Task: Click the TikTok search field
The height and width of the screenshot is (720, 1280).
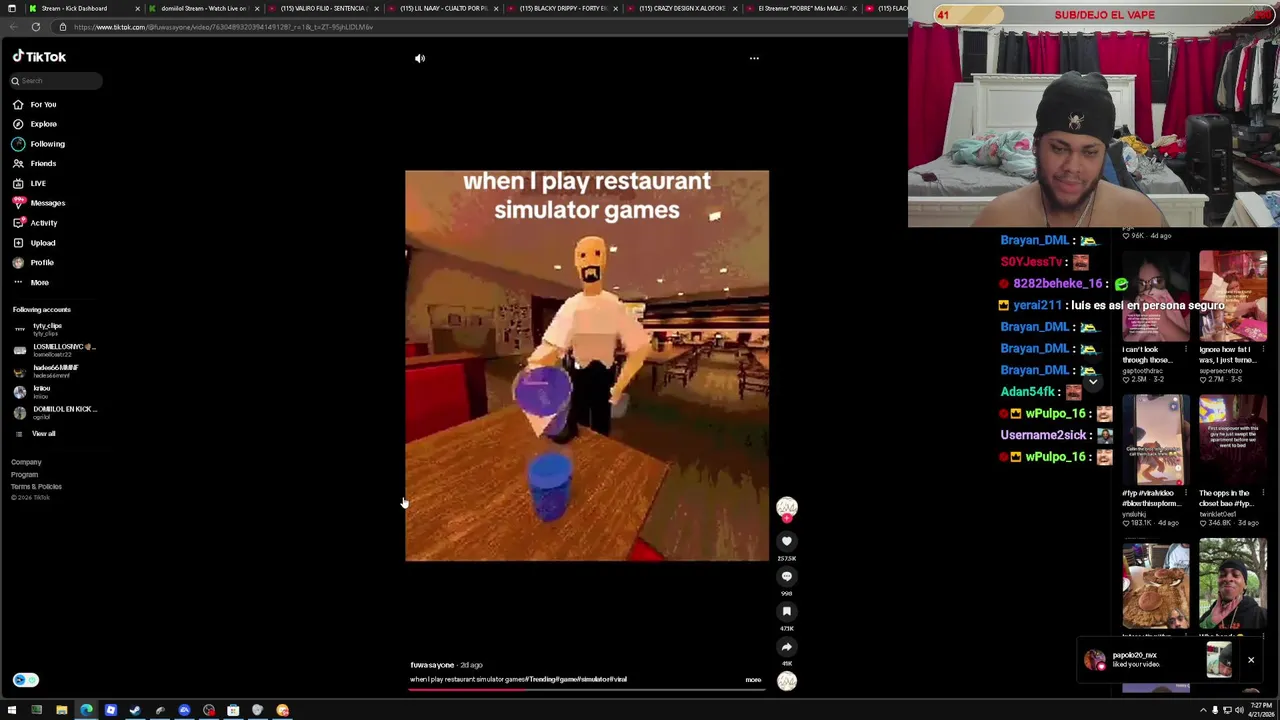Action: pos(55,81)
